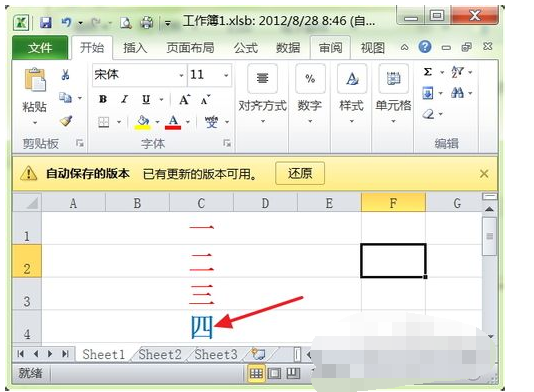Click the Save icon in quick access toolbar
Screen dimensions: 534x392
pos(46,23)
